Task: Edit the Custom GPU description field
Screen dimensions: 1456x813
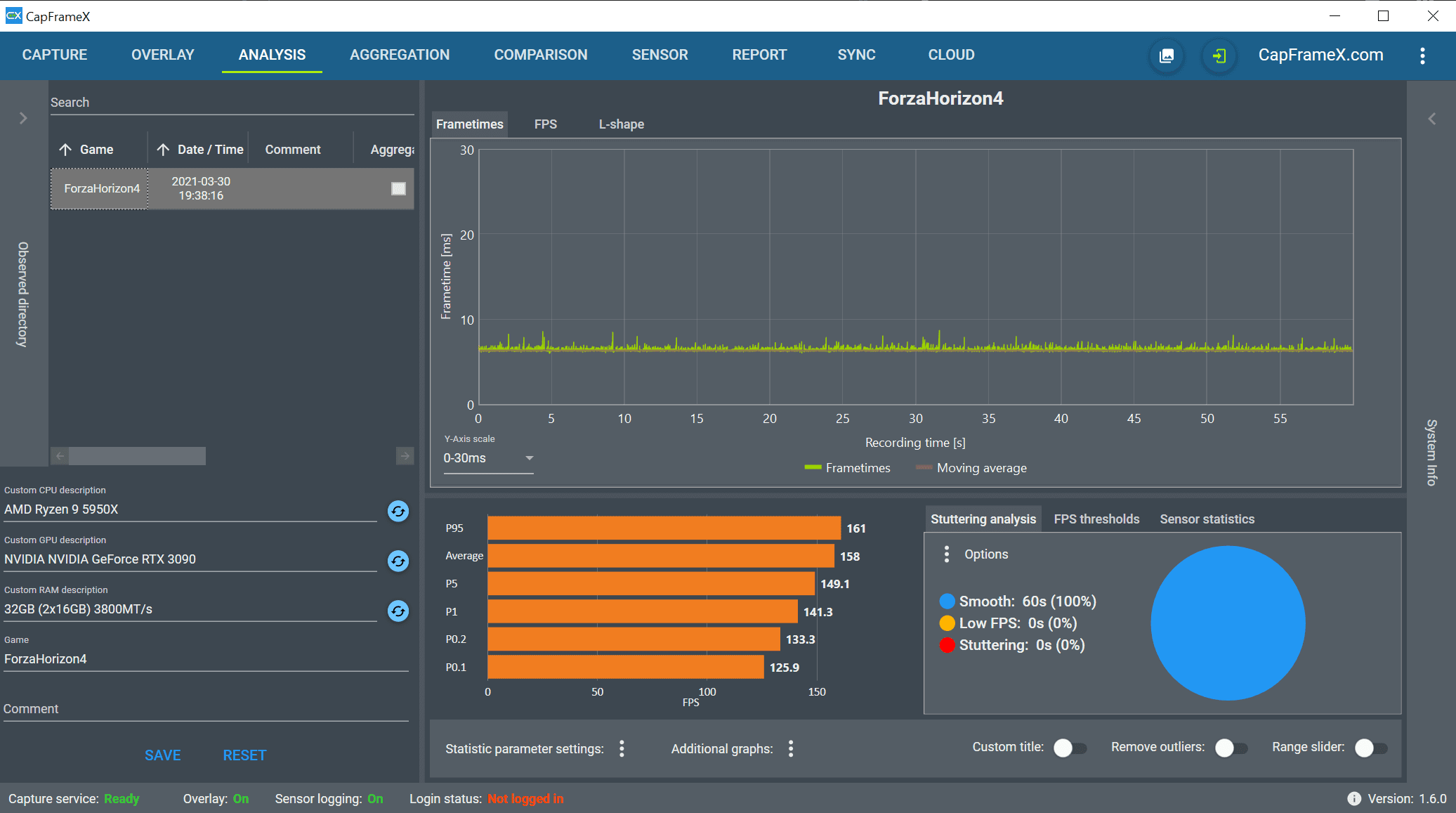Action: [x=190, y=559]
